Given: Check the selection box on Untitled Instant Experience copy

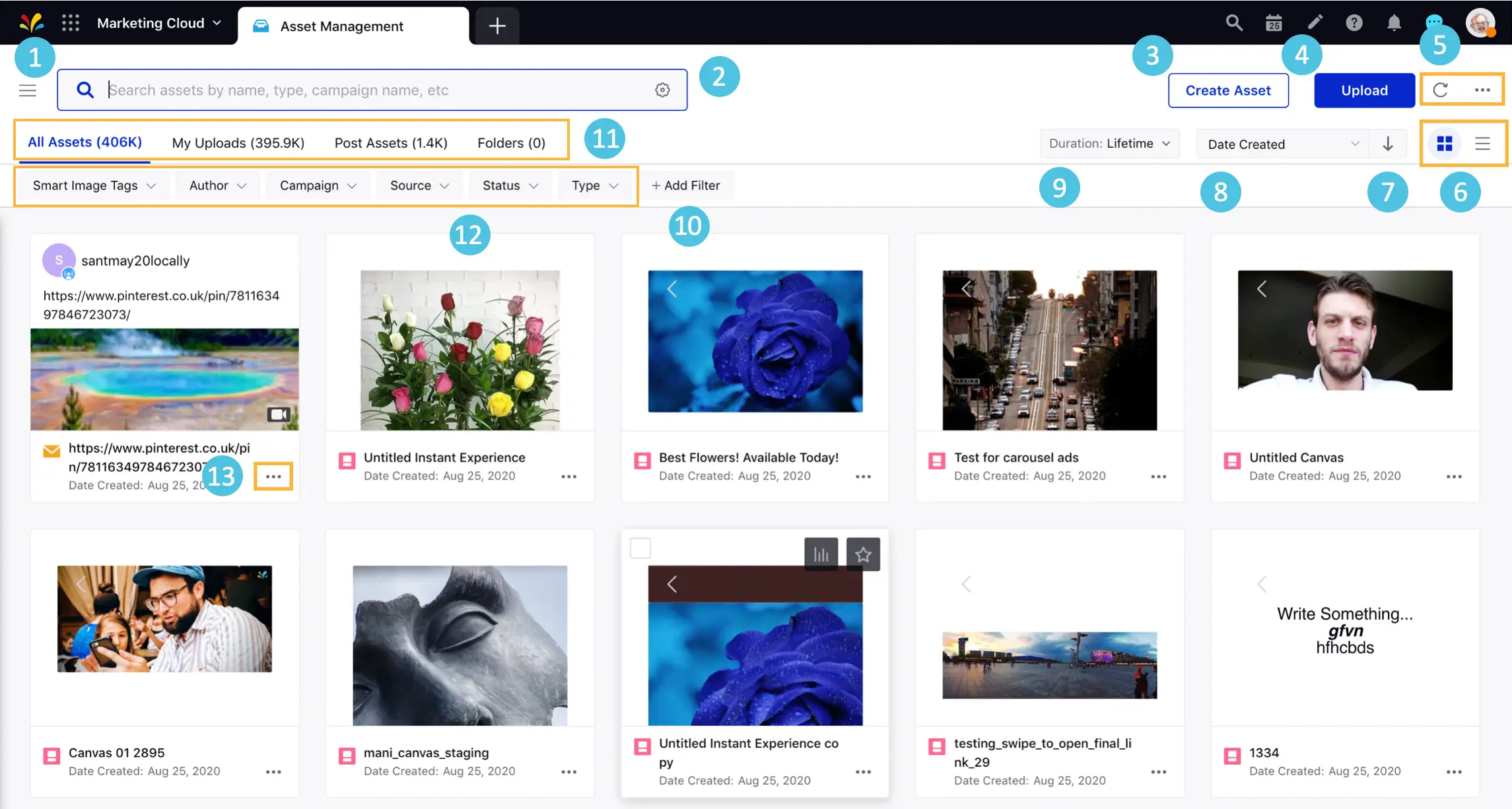Looking at the screenshot, I should [x=640, y=548].
